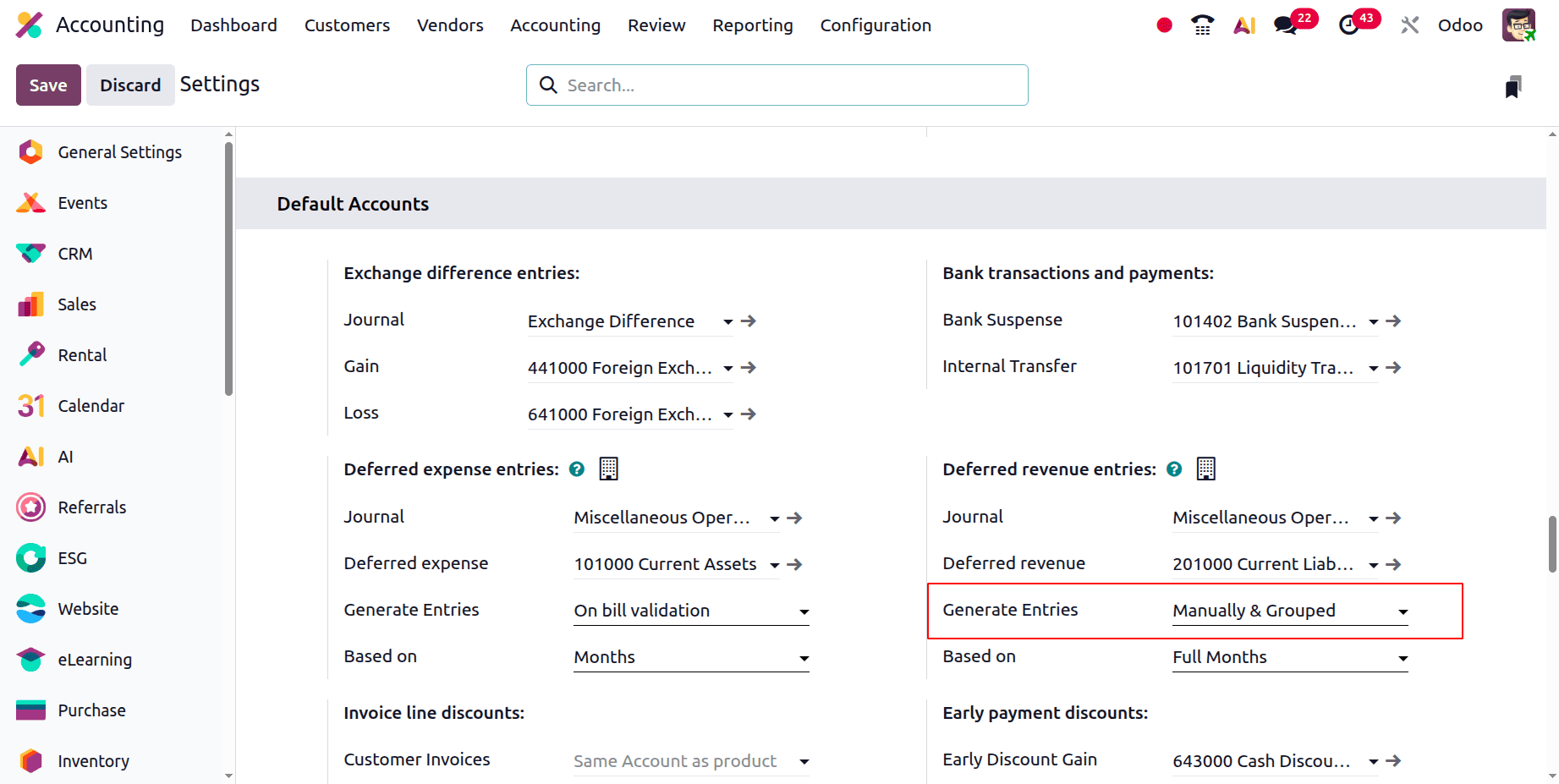Open the company building icon next to Deferred expense entries
1559x784 pixels.
[608, 468]
